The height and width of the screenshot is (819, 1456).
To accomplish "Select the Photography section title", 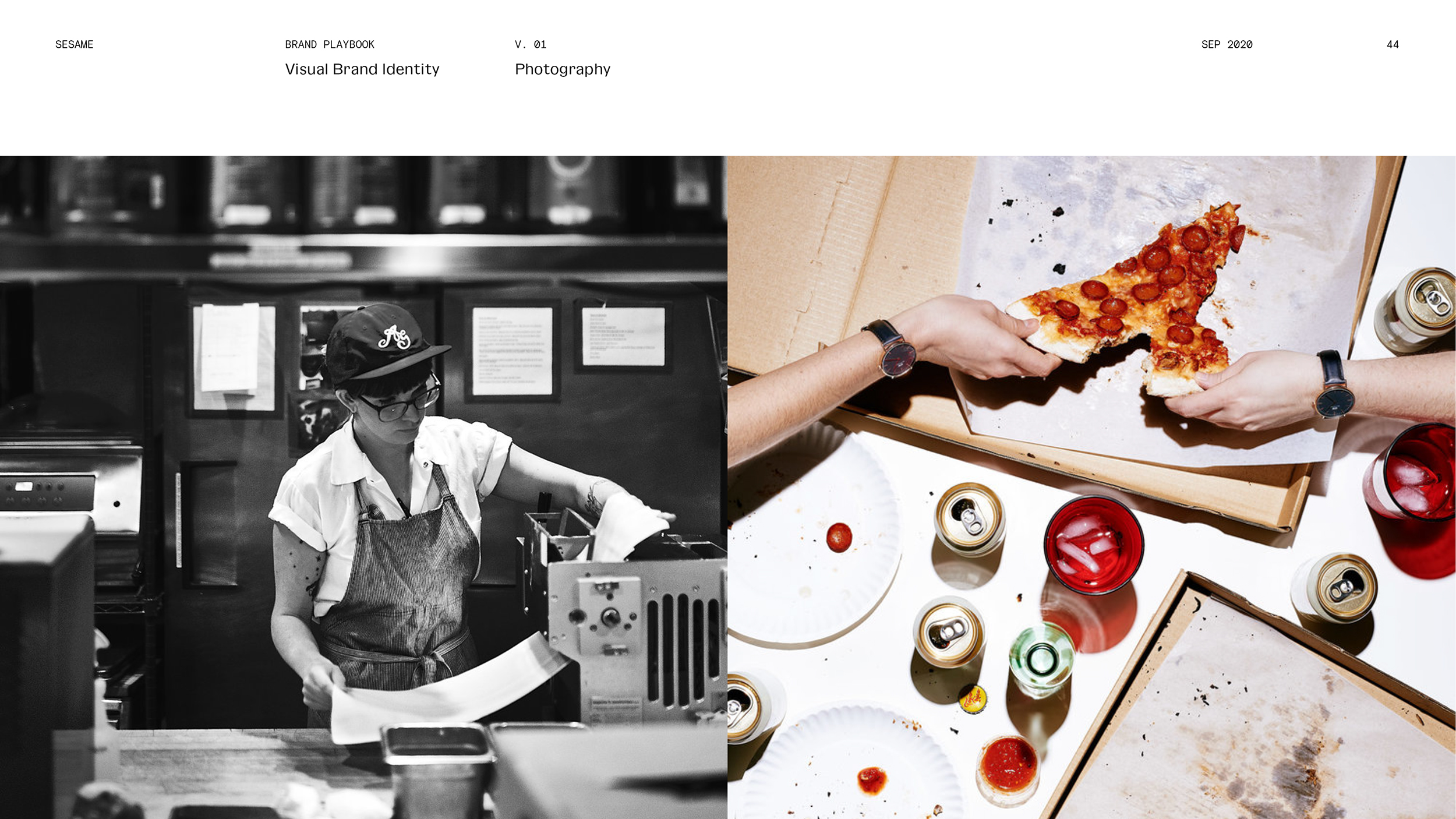I will pyautogui.click(x=563, y=69).
